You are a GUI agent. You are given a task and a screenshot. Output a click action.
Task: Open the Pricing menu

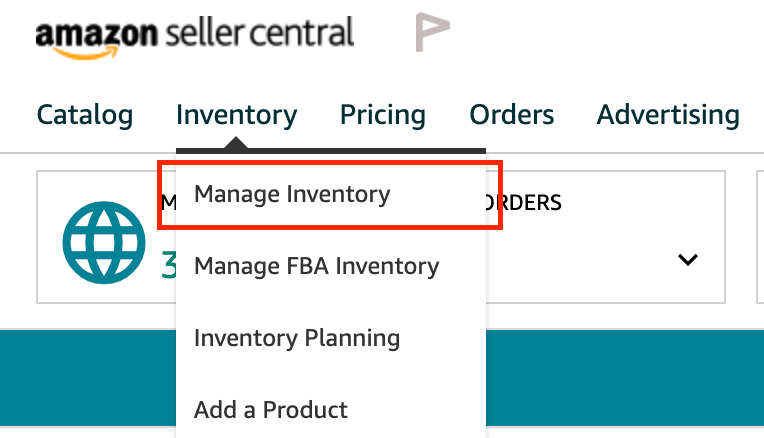click(383, 115)
